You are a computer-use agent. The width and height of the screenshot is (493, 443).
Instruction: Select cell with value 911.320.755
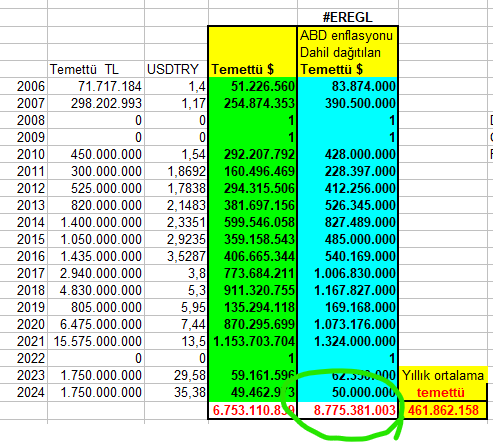(252, 290)
